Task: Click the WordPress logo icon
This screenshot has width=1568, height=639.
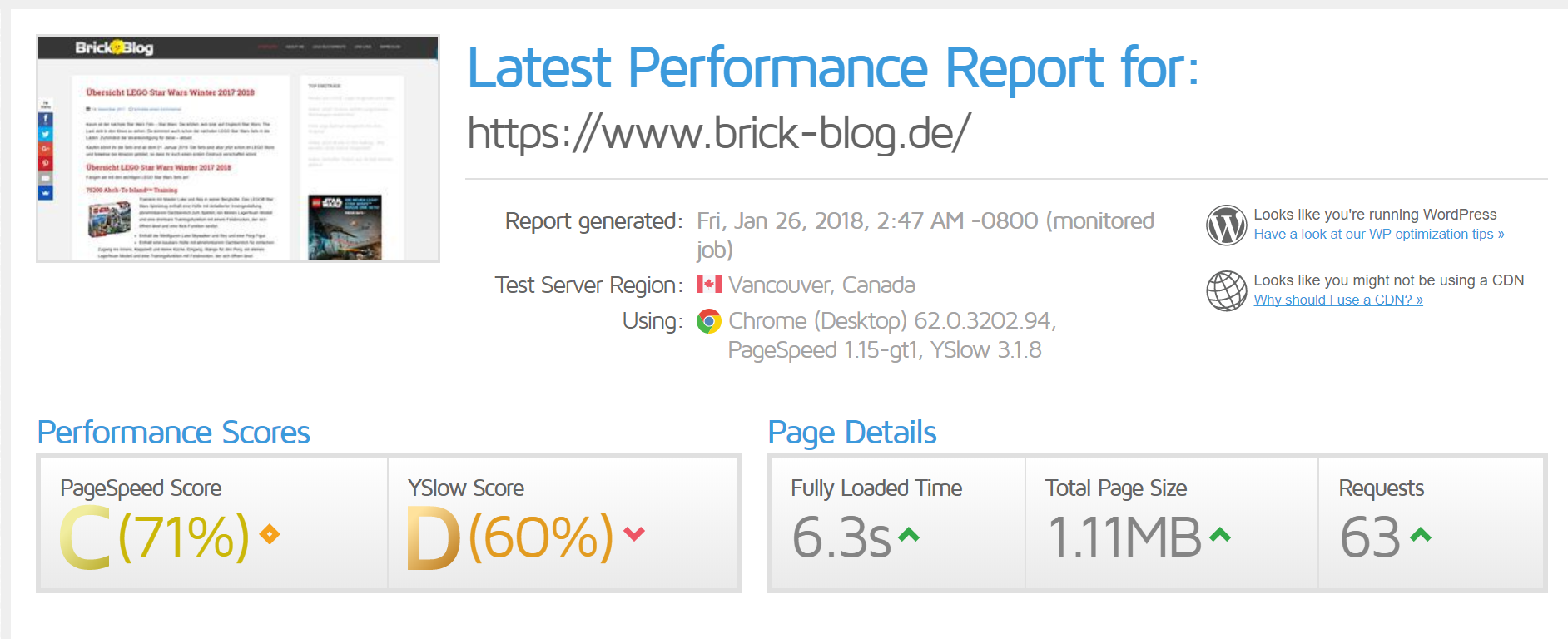Action: pyautogui.click(x=1227, y=225)
